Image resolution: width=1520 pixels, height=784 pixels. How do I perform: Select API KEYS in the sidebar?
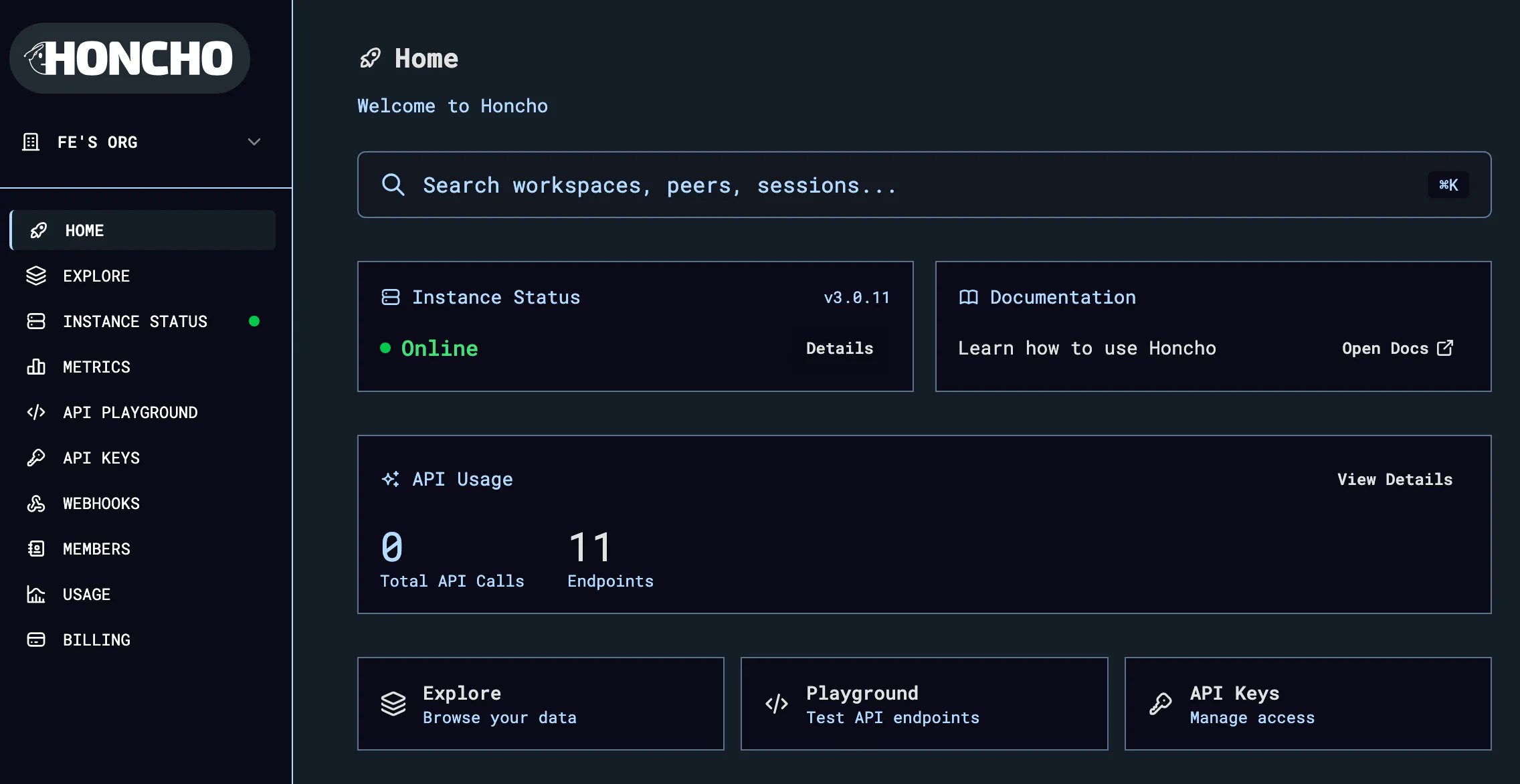(x=102, y=458)
